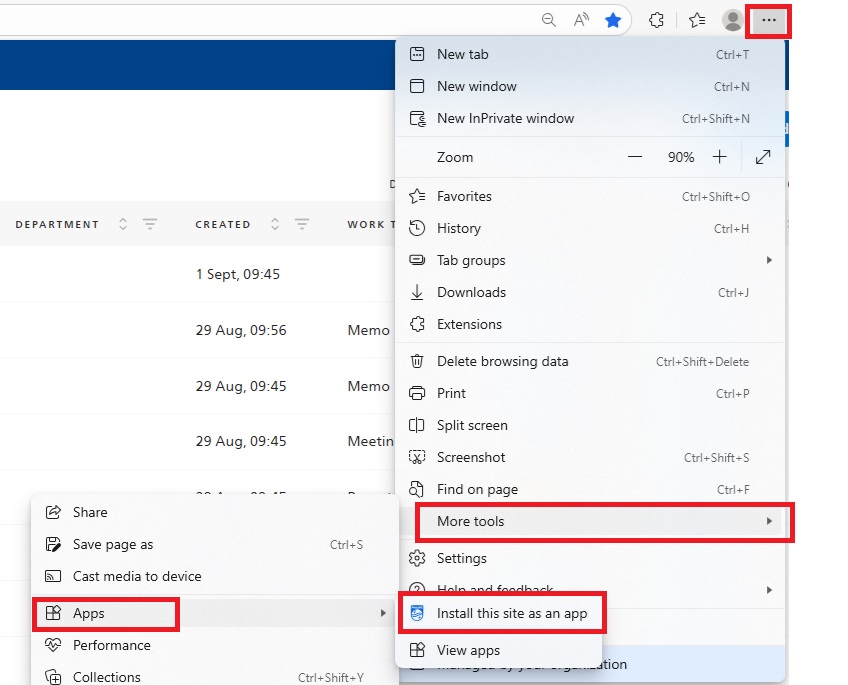Open Performance menu entry

coord(215,646)
